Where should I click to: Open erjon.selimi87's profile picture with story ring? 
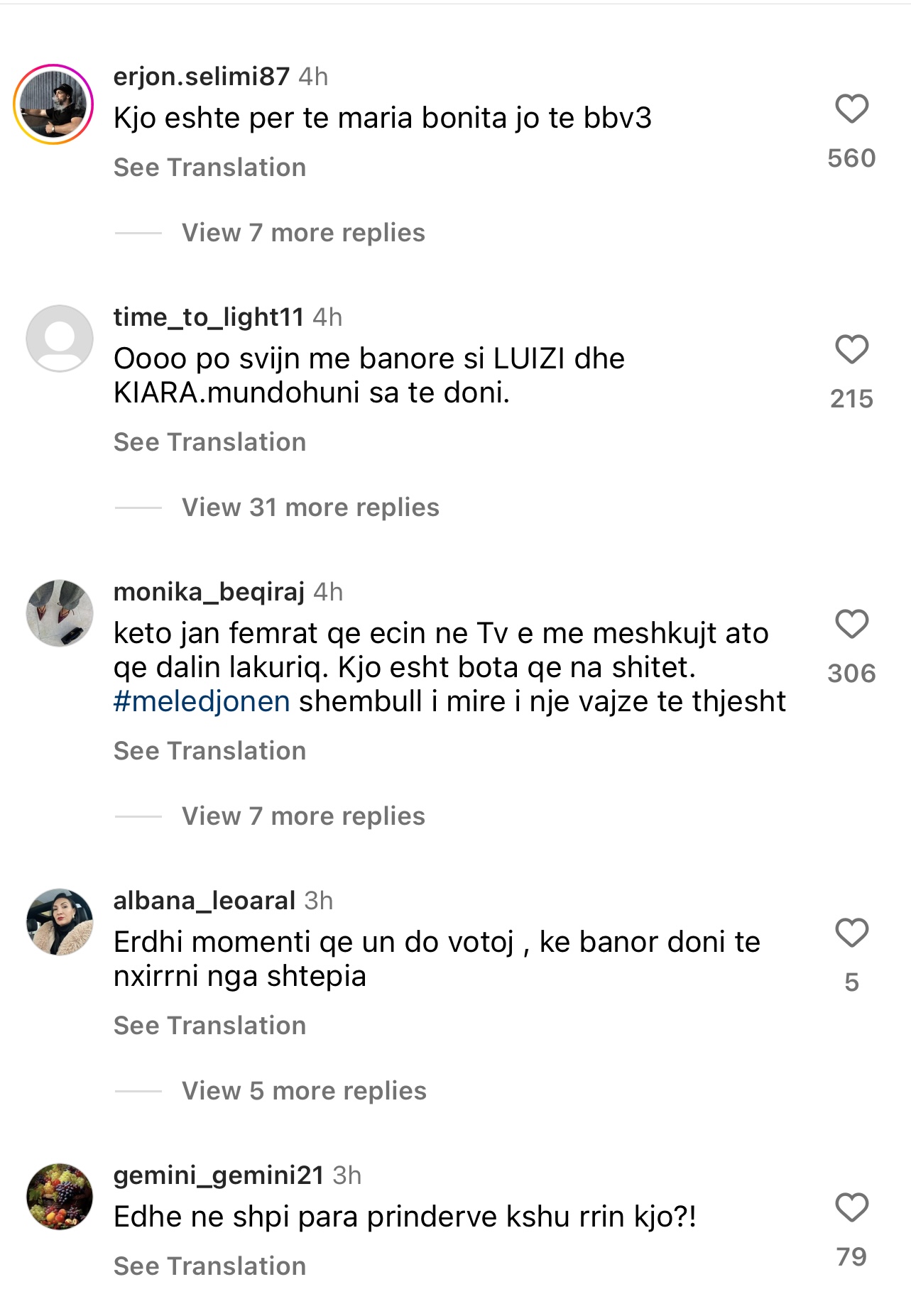click(x=54, y=104)
